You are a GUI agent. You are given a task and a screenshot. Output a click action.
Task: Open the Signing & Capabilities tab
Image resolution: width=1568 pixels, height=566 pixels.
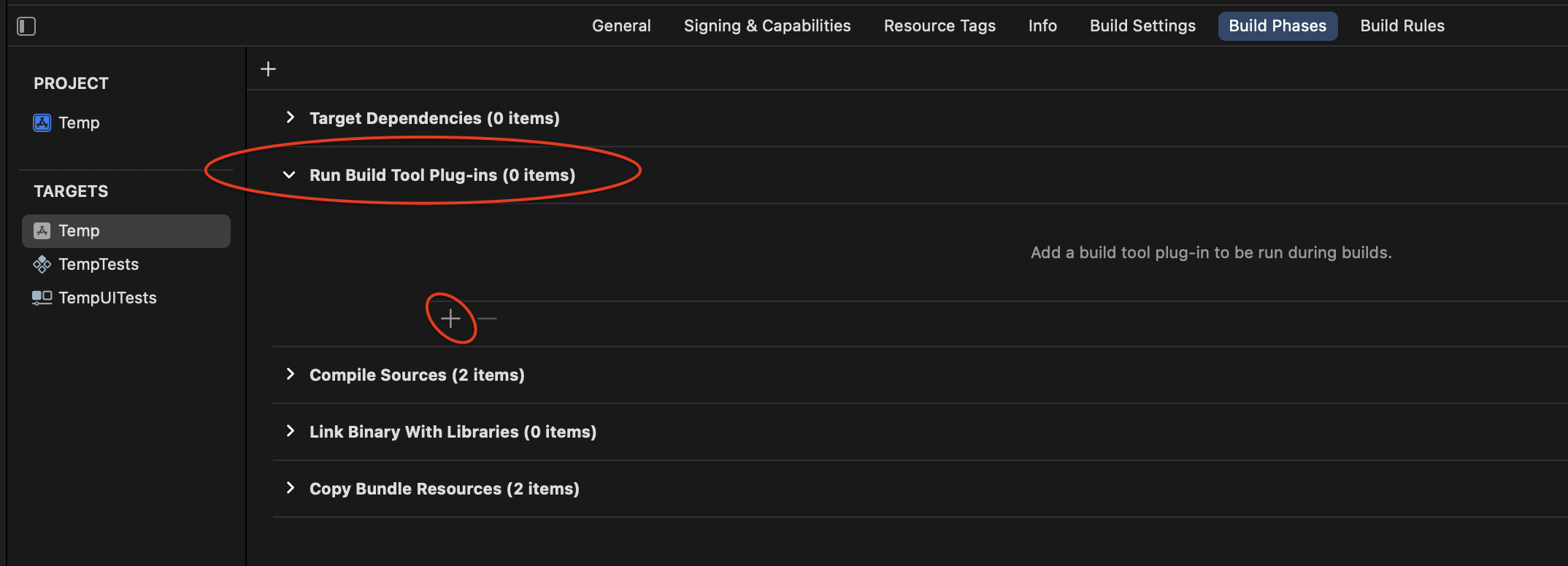[767, 26]
